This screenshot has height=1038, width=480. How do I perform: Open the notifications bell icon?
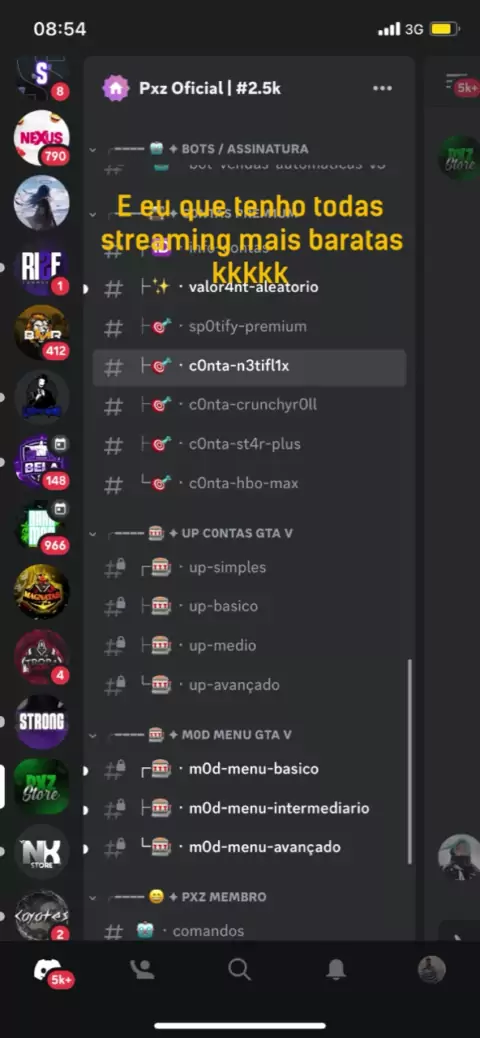tap(336, 970)
